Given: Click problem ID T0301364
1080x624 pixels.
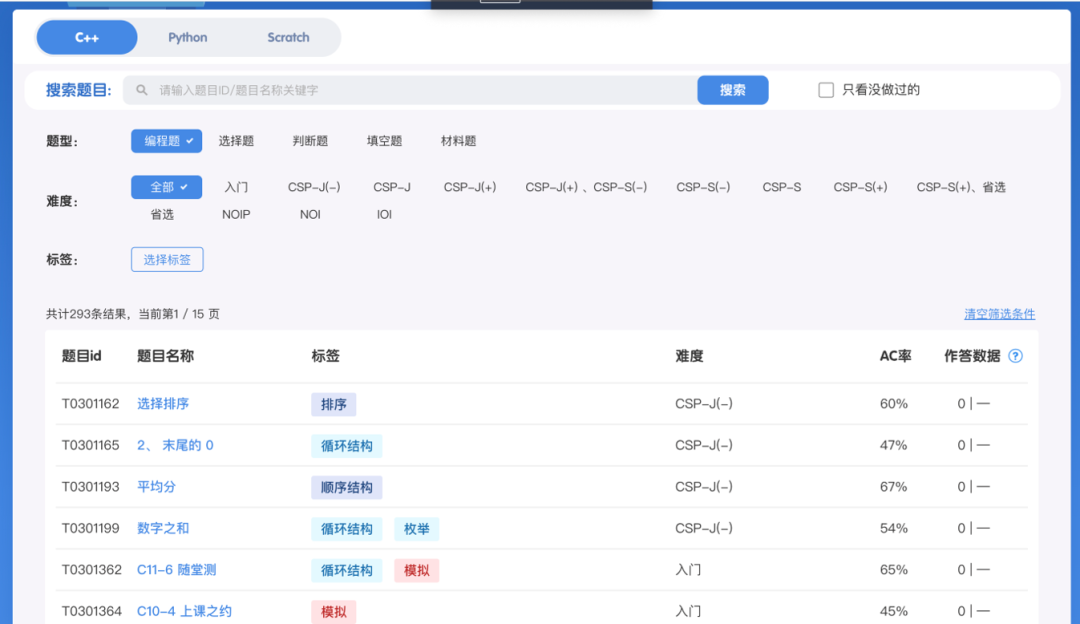Looking at the screenshot, I should [91, 611].
